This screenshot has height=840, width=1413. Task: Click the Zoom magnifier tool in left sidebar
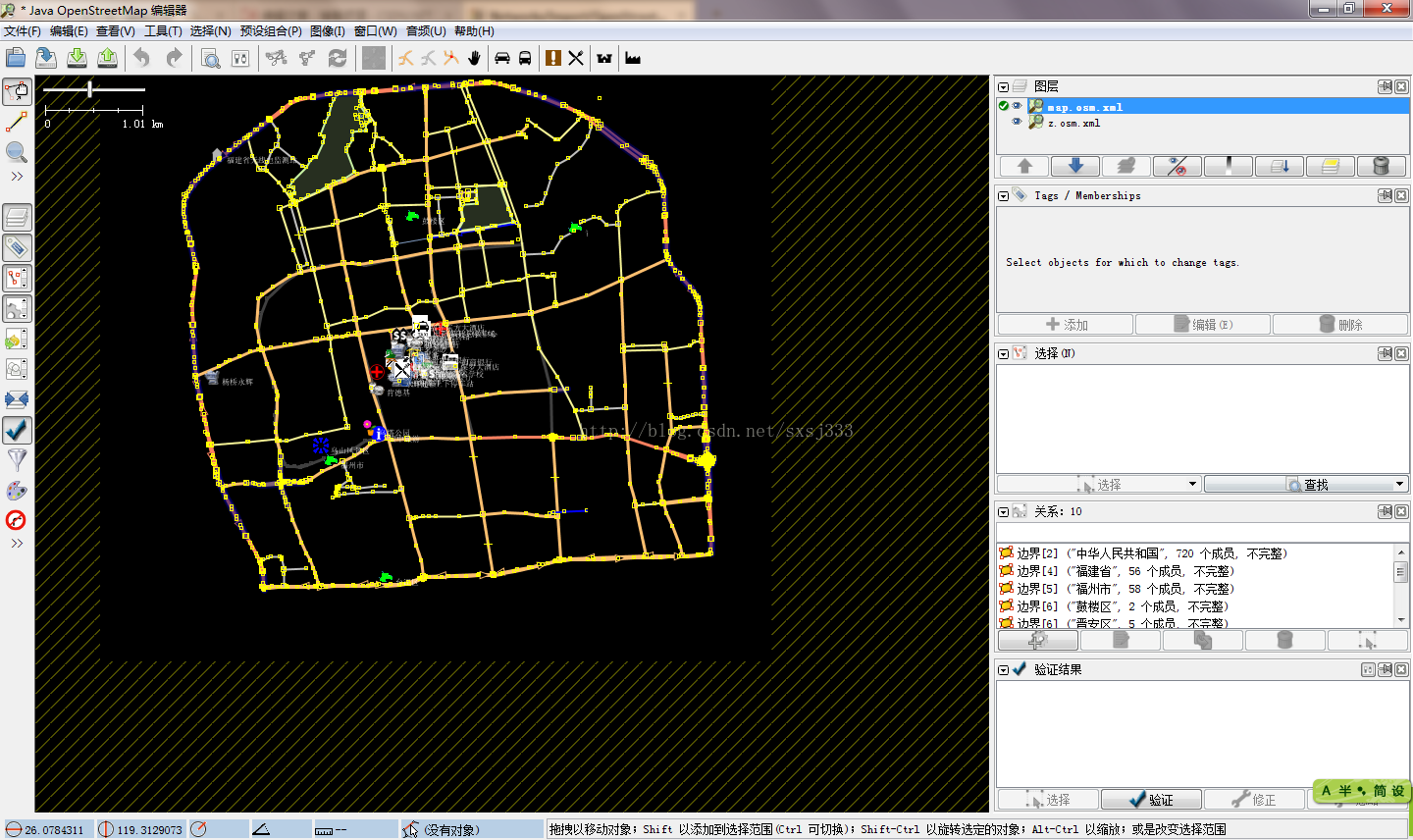(17, 152)
